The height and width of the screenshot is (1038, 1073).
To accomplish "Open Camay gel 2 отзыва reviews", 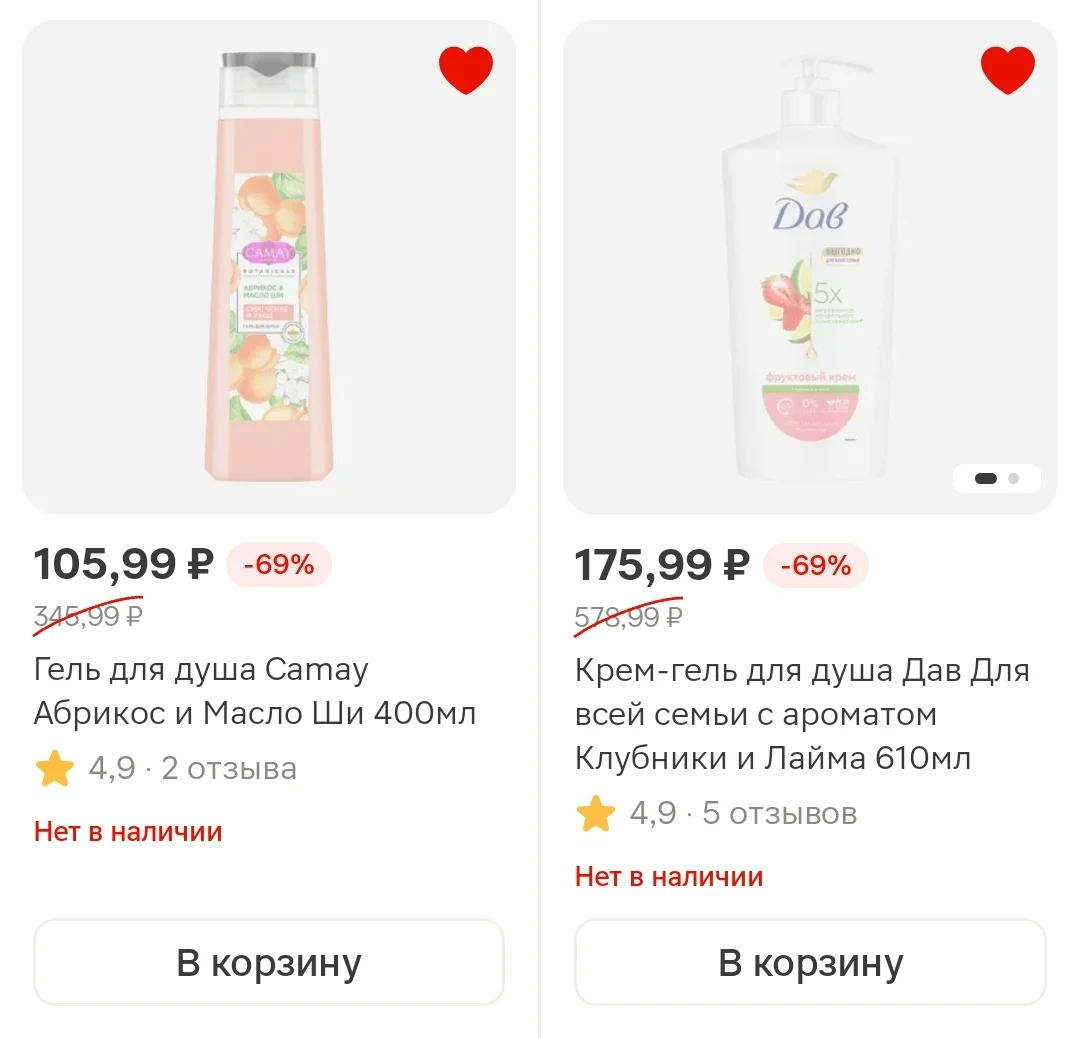I will (x=229, y=768).
